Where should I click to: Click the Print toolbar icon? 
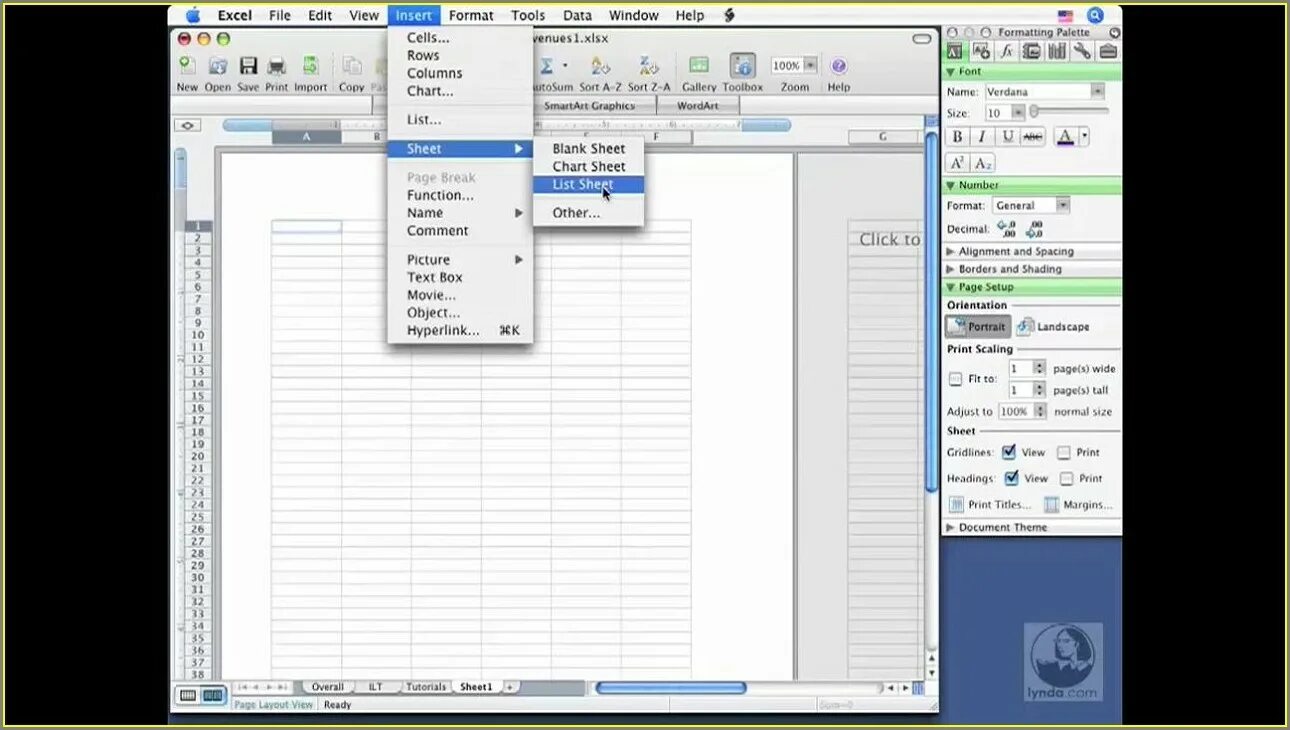[277, 66]
